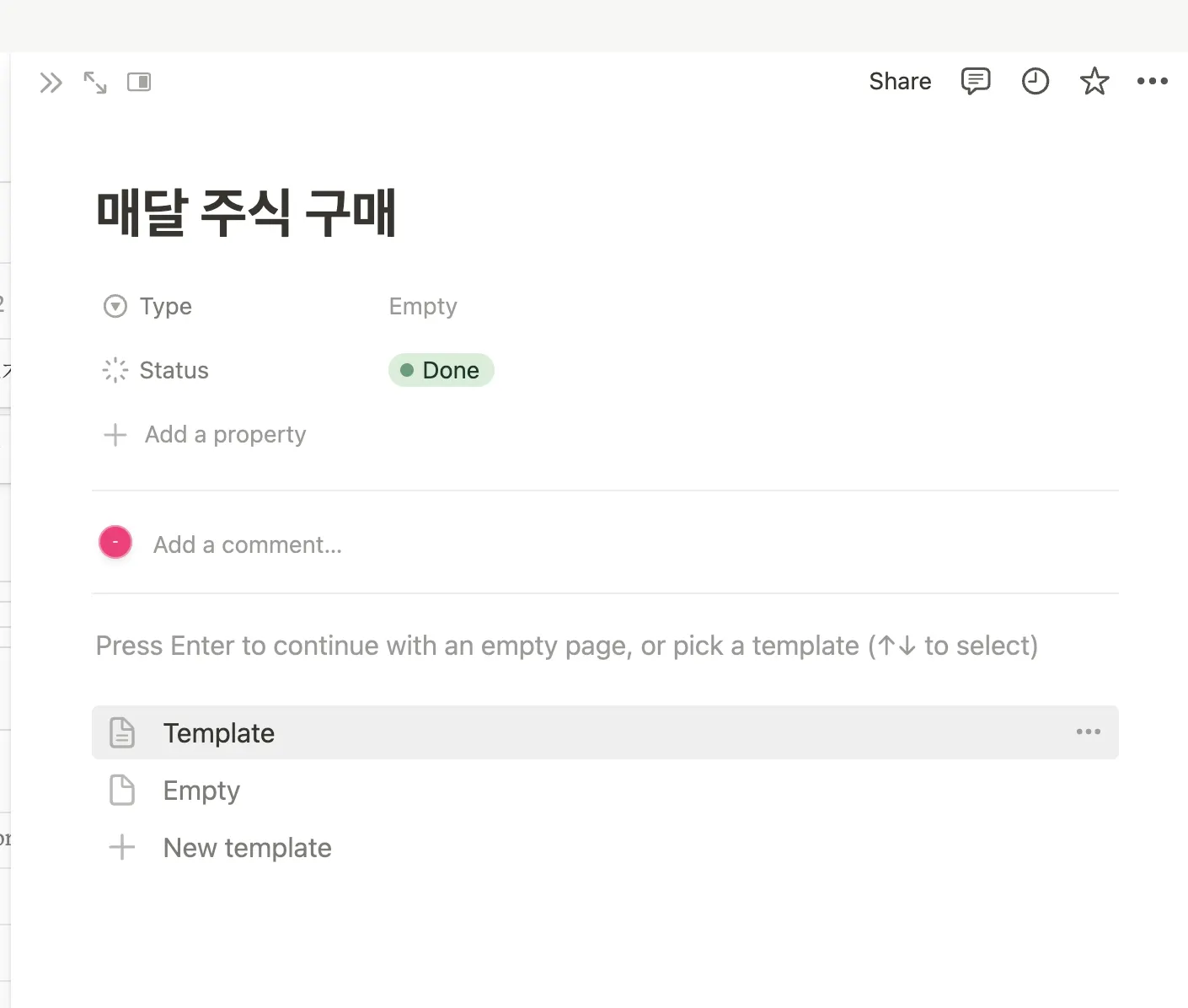Click the Share button
The height and width of the screenshot is (1008, 1188).
(x=900, y=81)
